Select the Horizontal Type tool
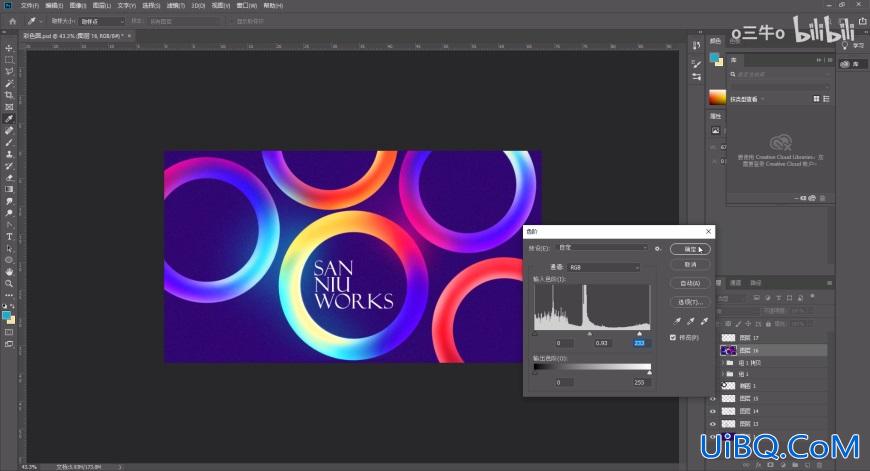Screen dimensions: 870x471 tap(9, 237)
